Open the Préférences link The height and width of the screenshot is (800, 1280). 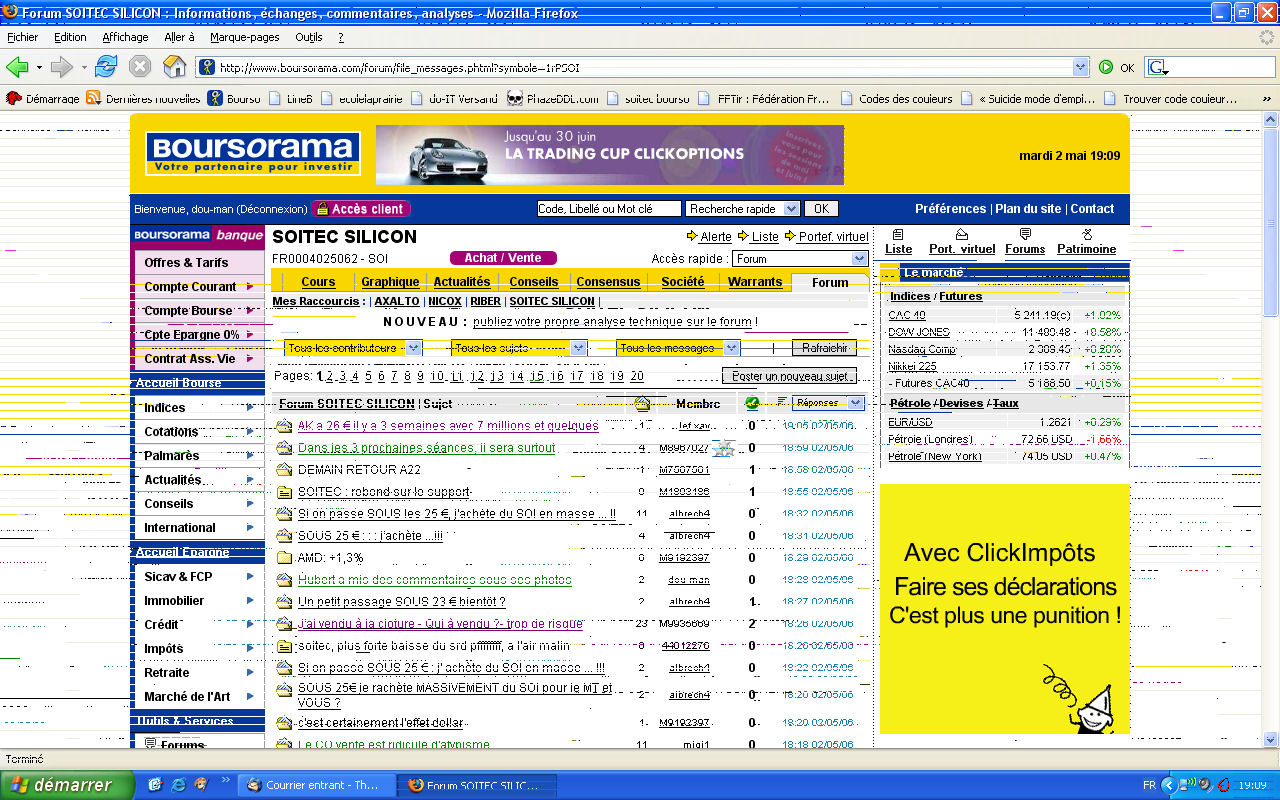tap(950, 209)
